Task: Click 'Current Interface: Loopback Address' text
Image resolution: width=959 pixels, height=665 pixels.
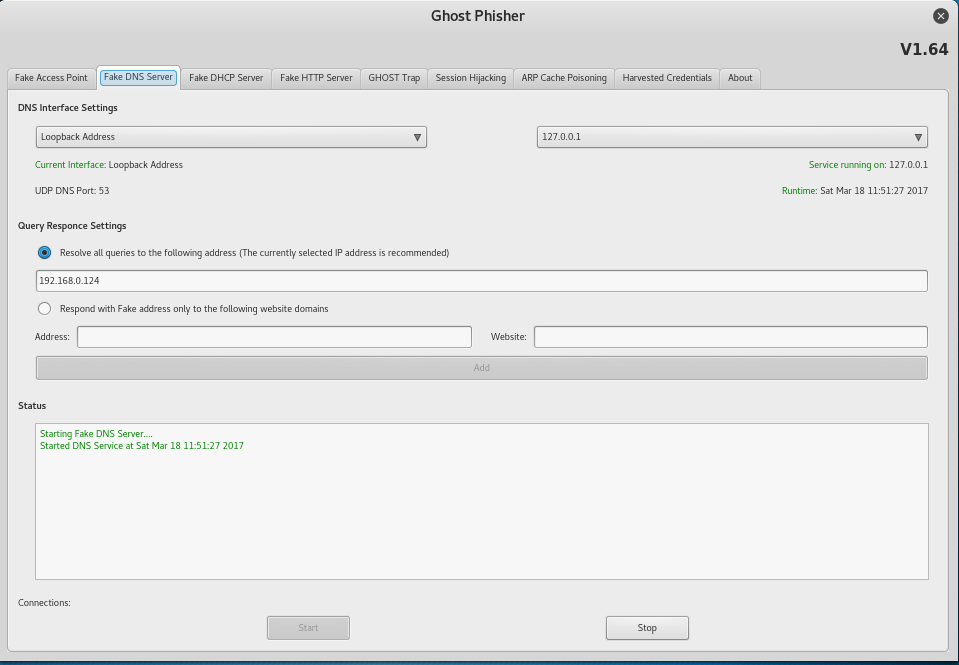Action: tap(109, 165)
